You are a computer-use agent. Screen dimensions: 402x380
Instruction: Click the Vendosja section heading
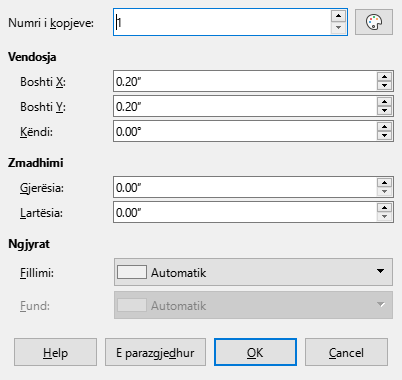pos(32,57)
